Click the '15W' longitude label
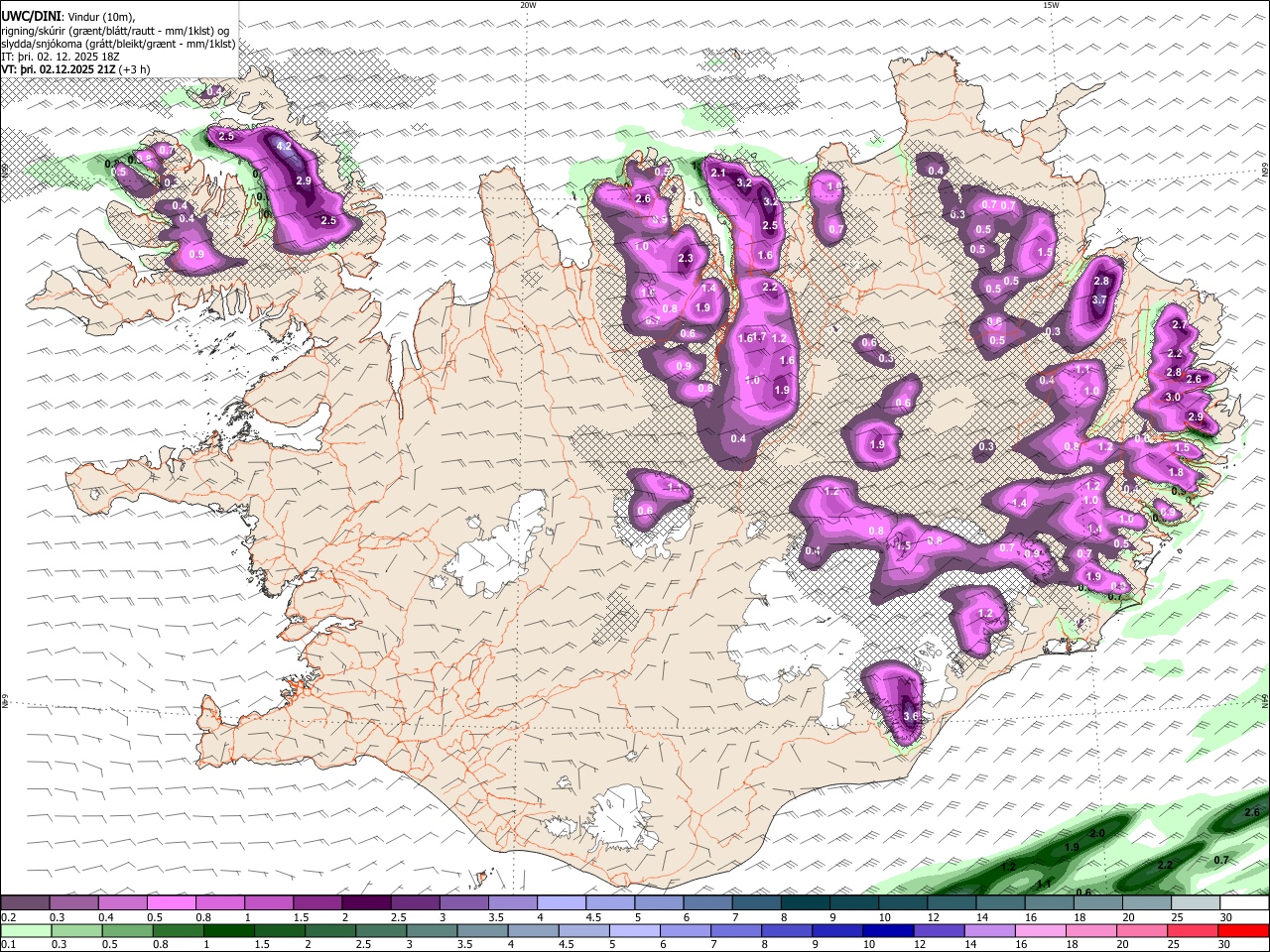The height and width of the screenshot is (952, 1270). 1051,5
